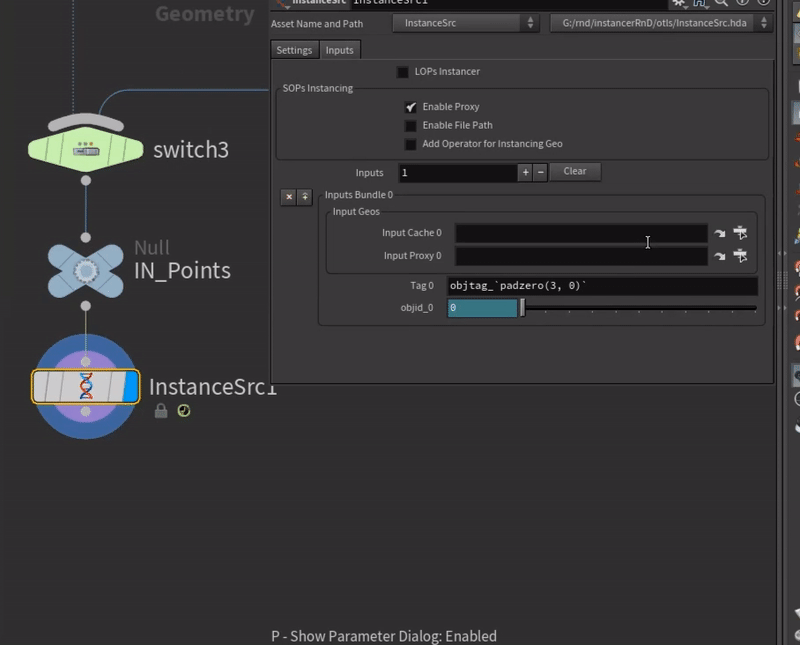
Task: Check the Add Operator for Instancing Geo box
Action: point(411,144)
